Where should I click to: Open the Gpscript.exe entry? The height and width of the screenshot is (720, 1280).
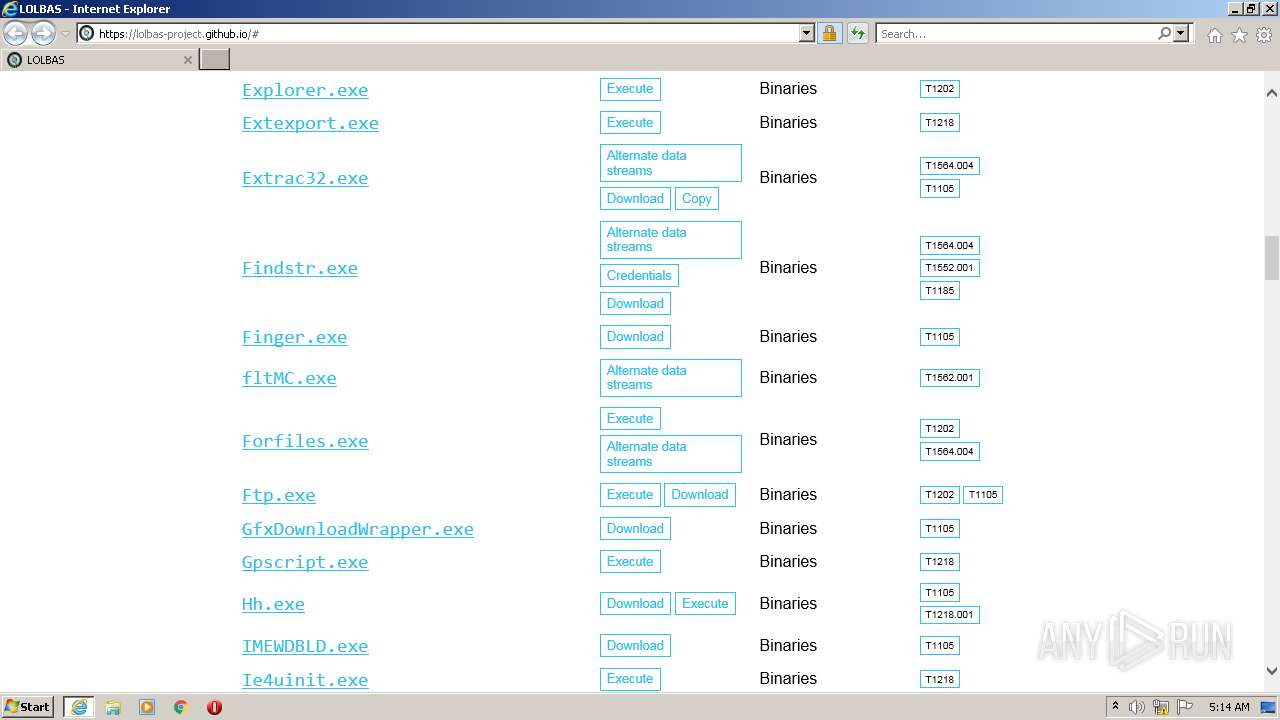coord(305,562)
